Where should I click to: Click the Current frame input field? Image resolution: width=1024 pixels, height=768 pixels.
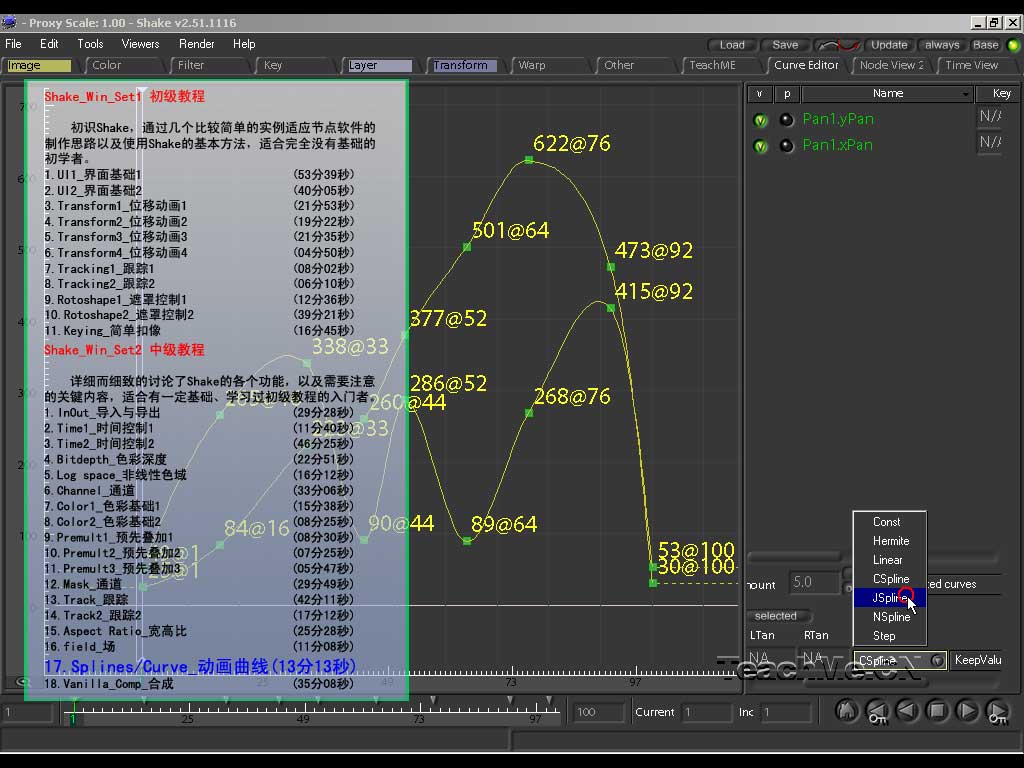point(705,712)
